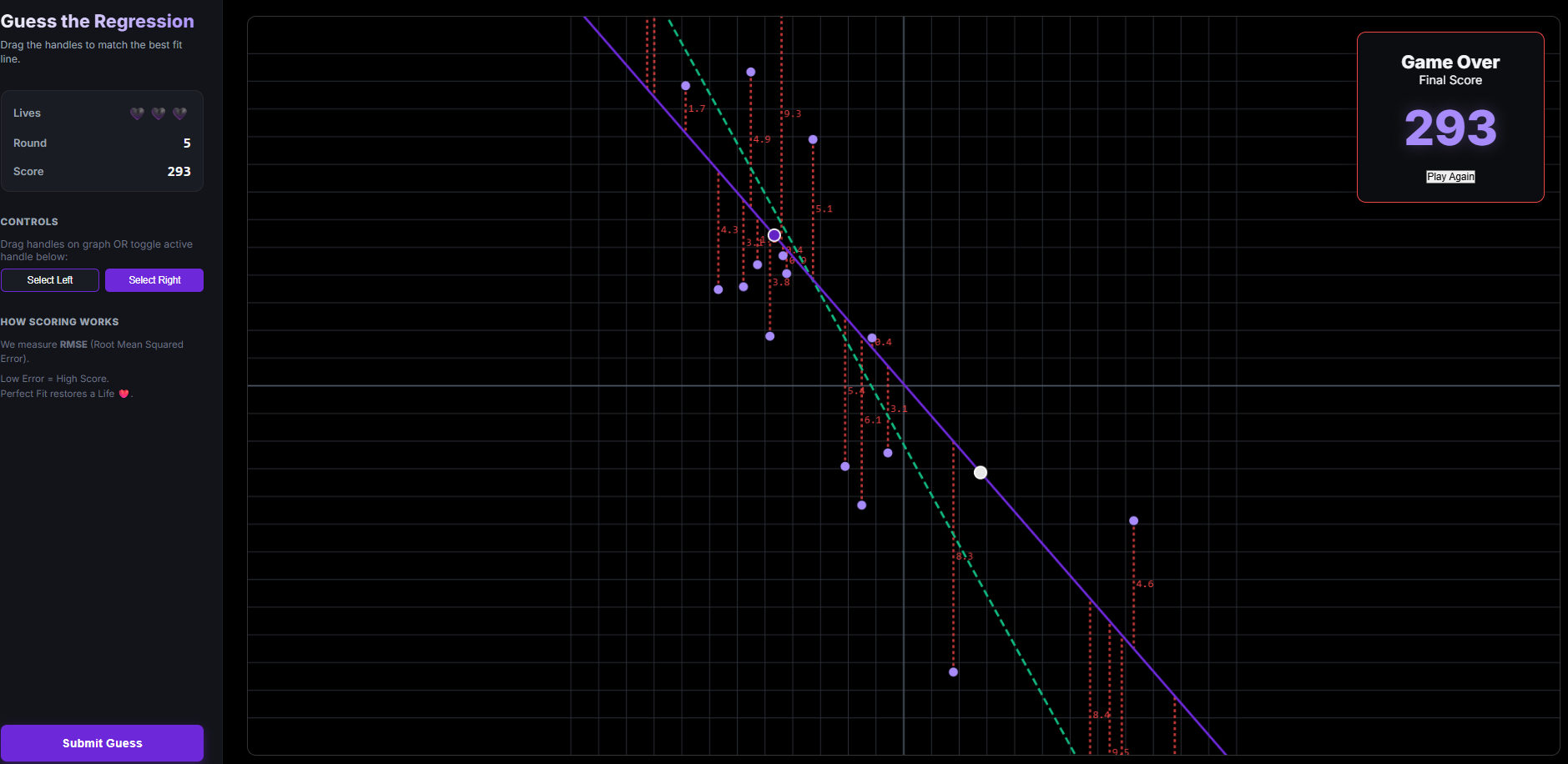Click the Round value 5
This screenshot has width=1568, height=764.
187,143
